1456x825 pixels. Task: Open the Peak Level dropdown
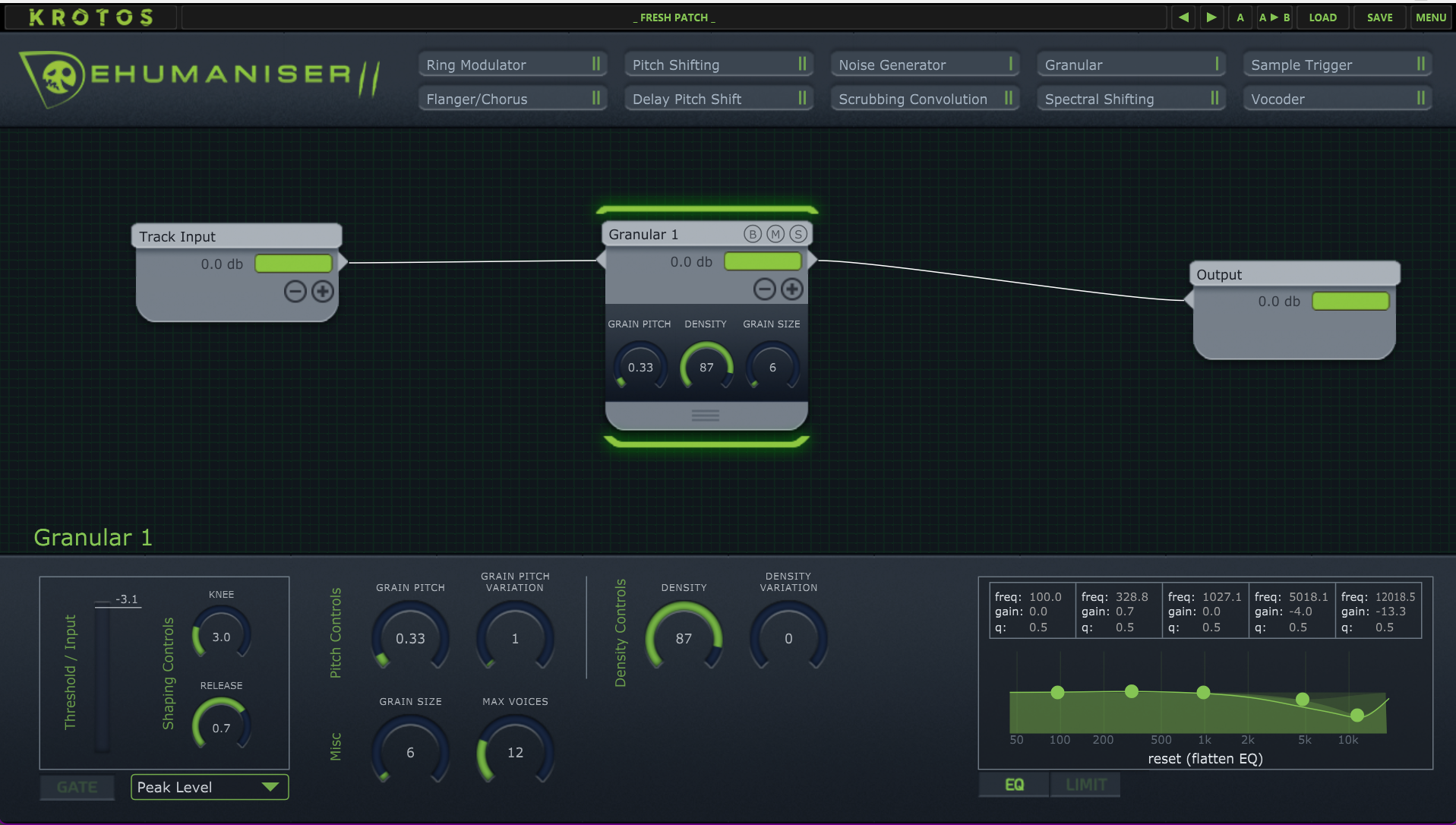point(210,787)
